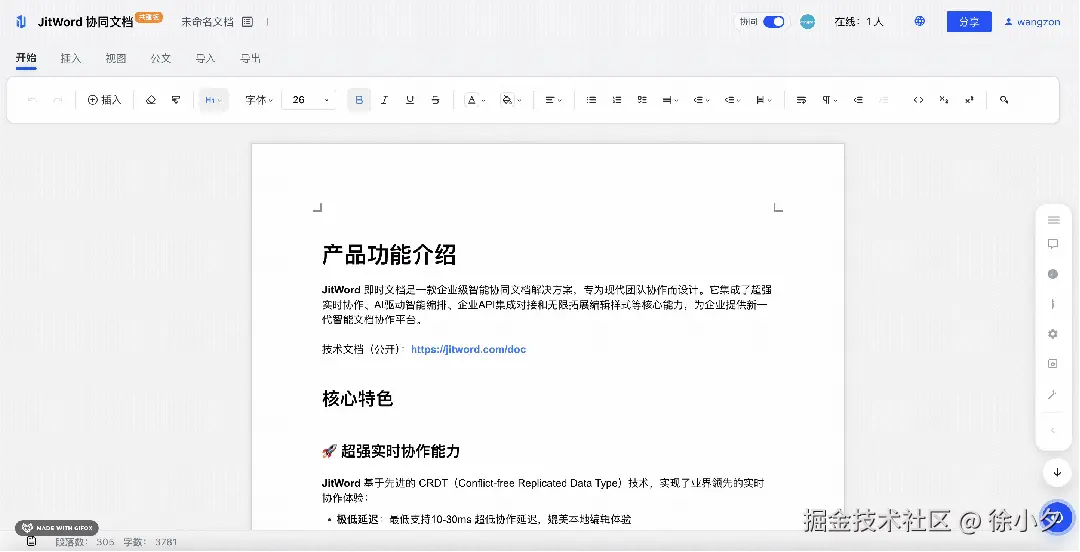Insert a code block

918,100
